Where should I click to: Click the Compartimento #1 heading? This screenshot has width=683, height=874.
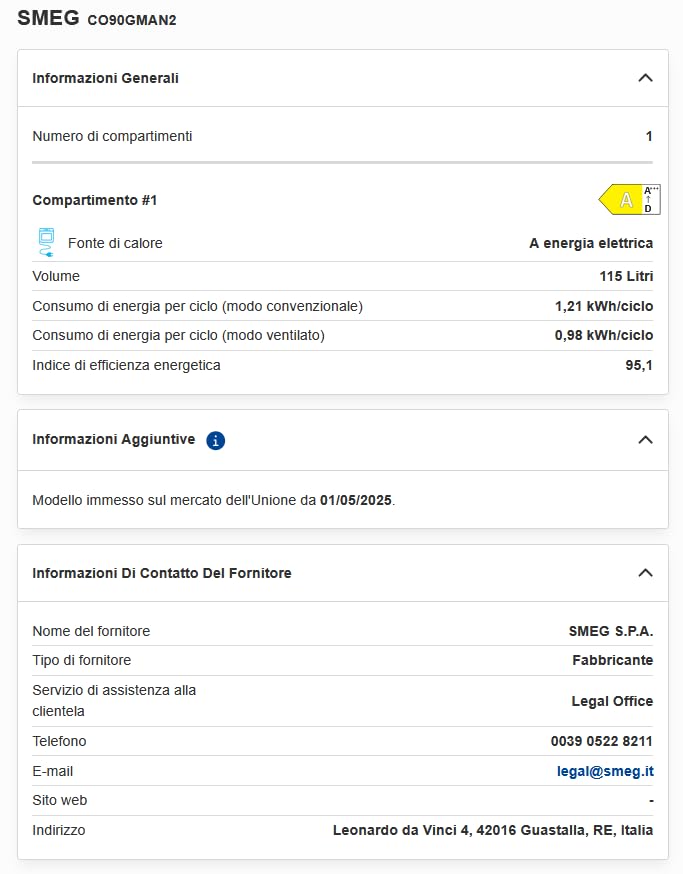[95, 200]
